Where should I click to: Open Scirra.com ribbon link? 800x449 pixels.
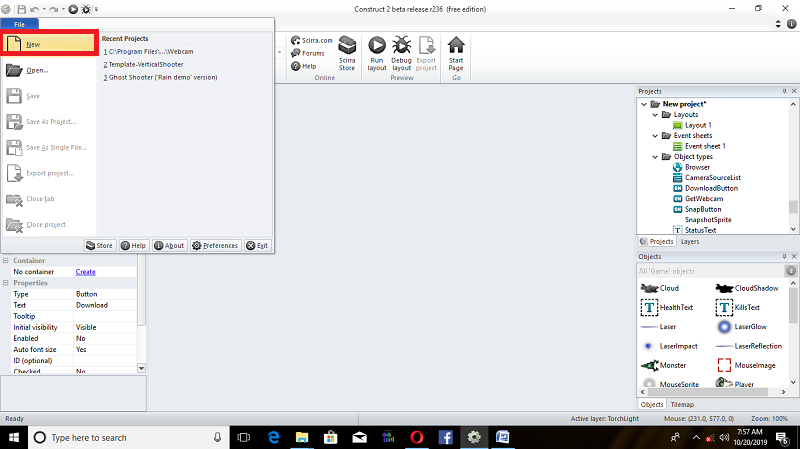[x=312, y=40]
